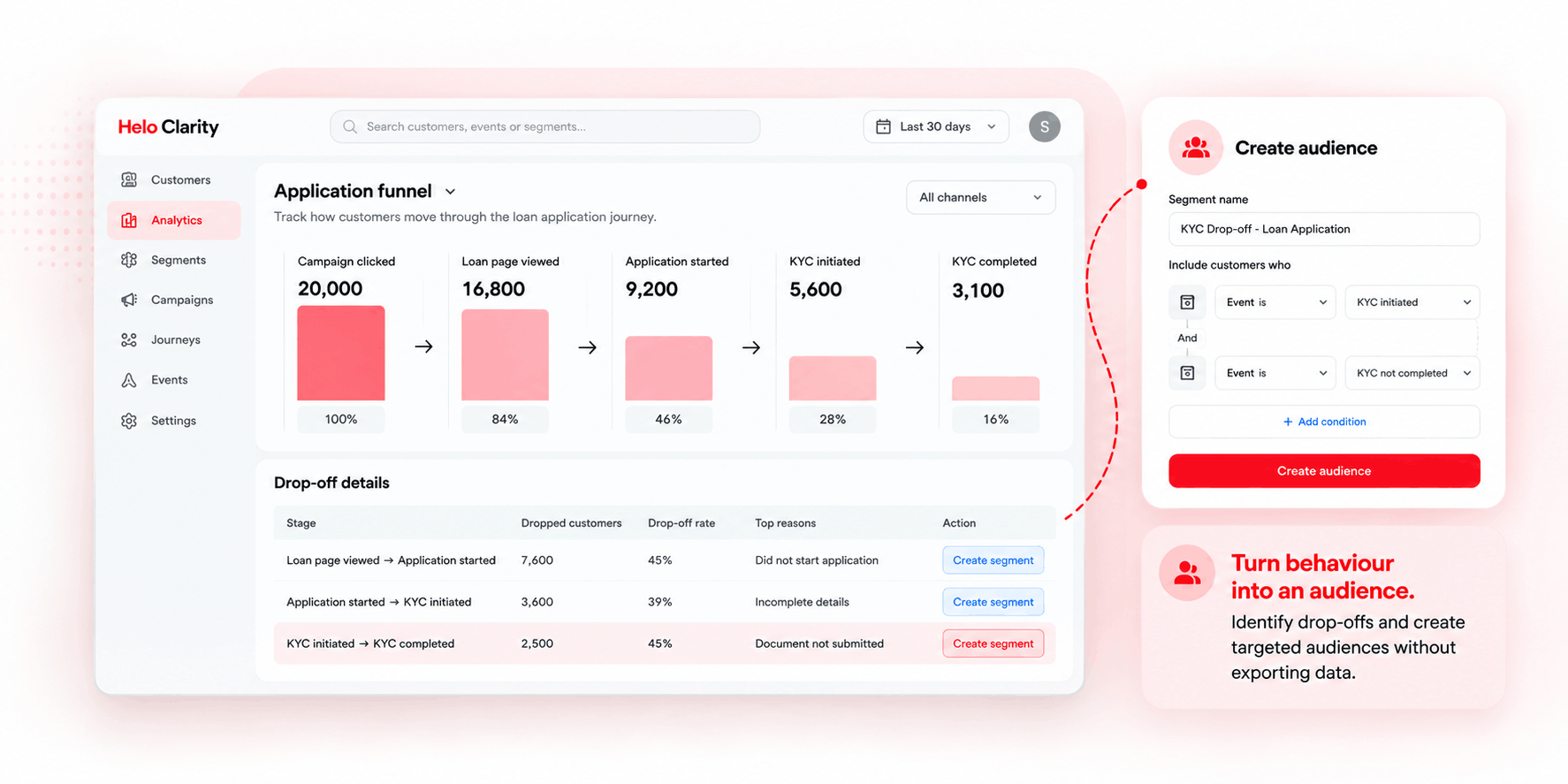Click the search magnifier icon

pyautogui.click(x=350, y=126)
